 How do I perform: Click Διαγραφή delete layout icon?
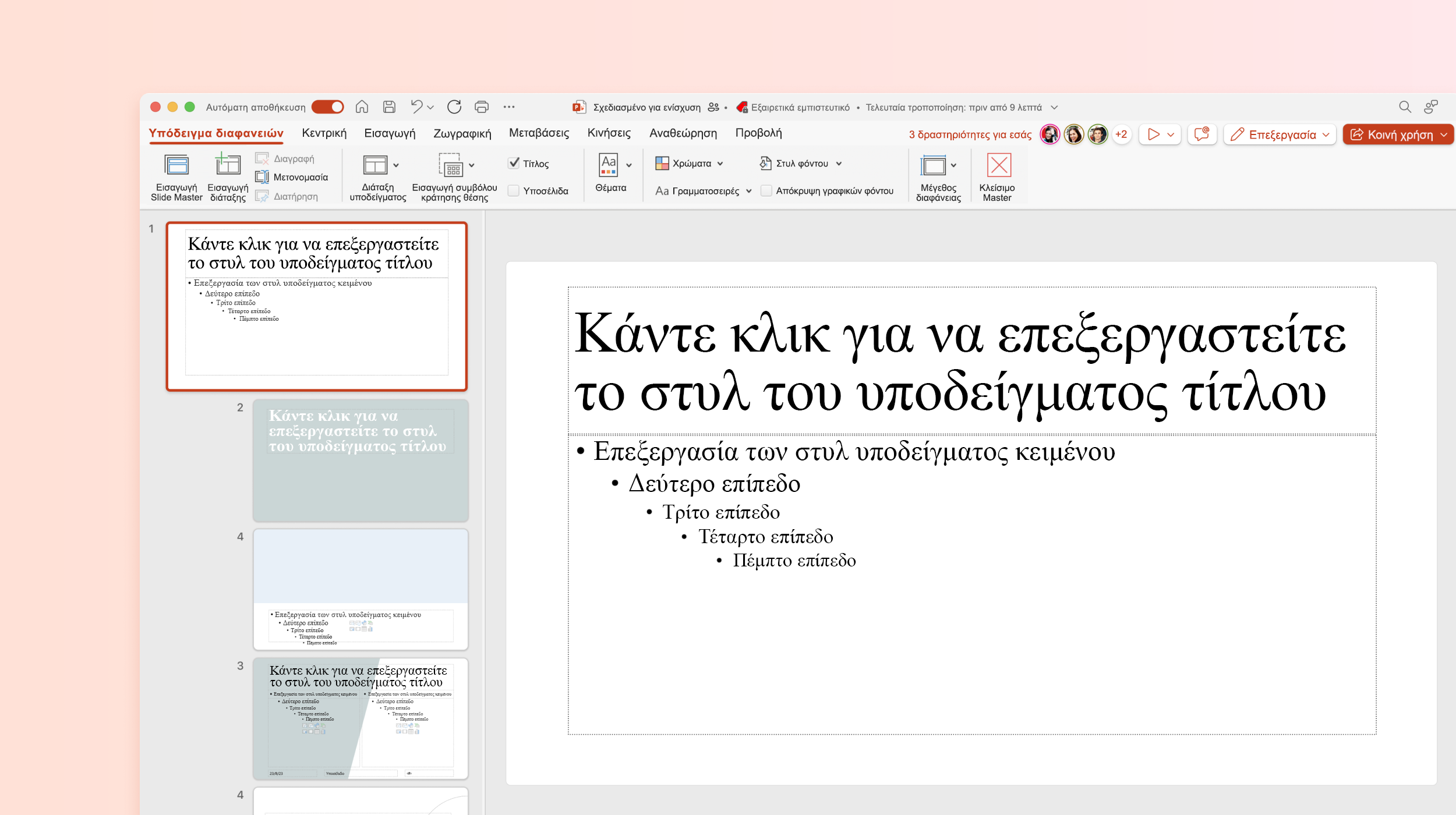pyautogui.click(x=262, y=158)
